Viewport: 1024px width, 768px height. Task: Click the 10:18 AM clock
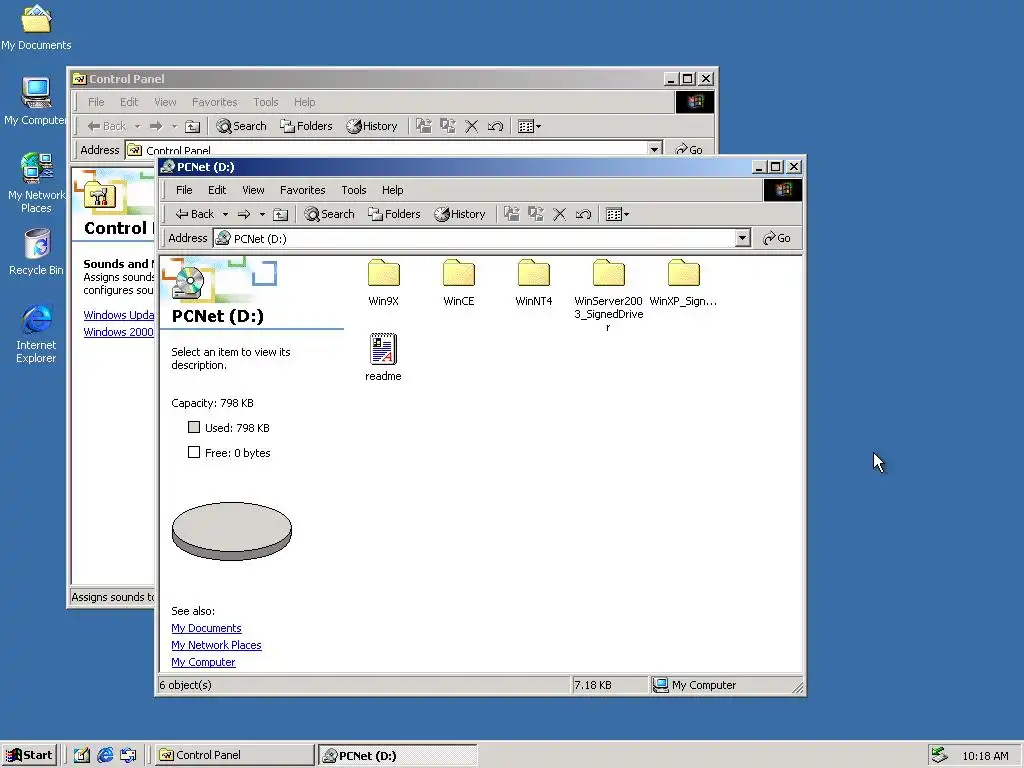[985, 756]
